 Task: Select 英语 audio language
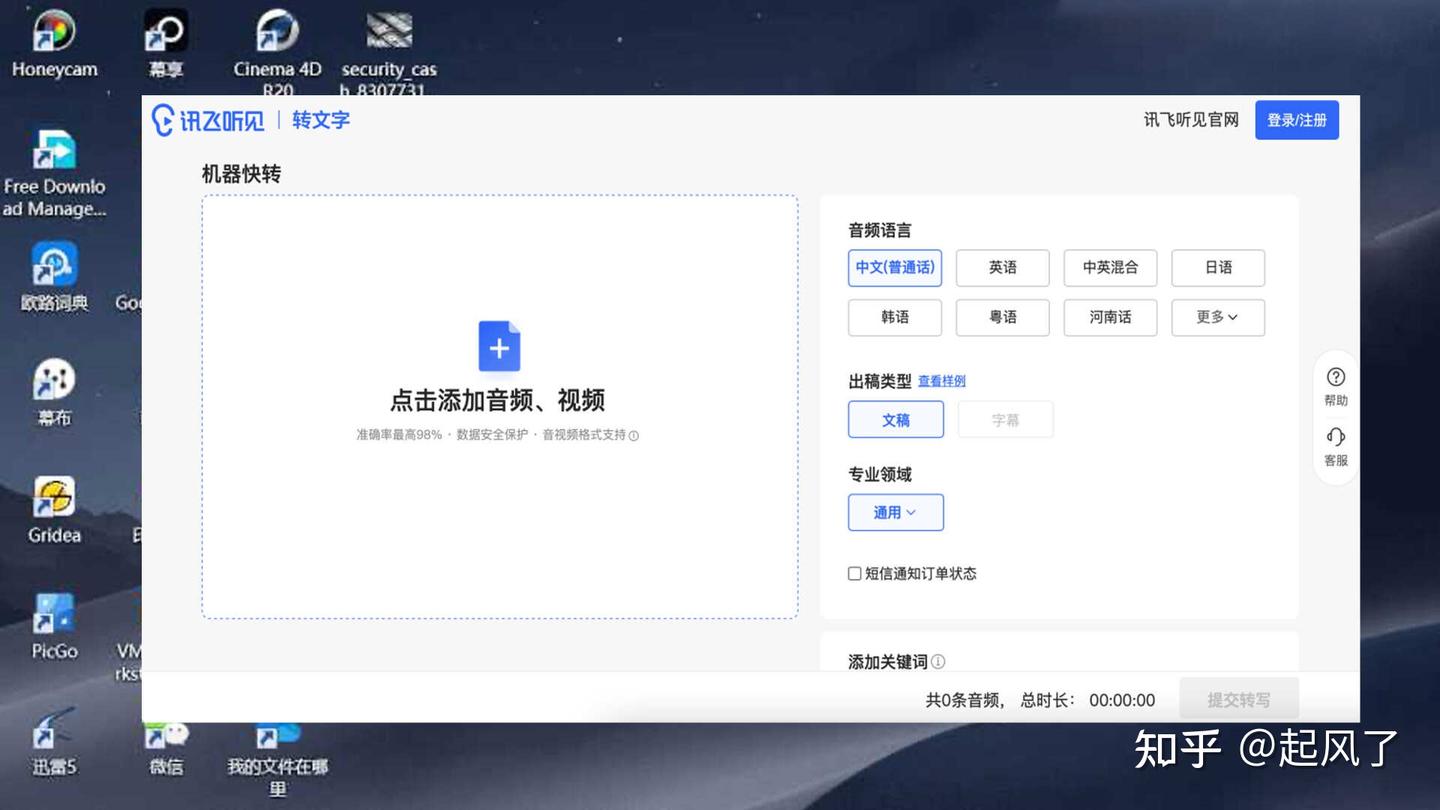(1003, 268)
